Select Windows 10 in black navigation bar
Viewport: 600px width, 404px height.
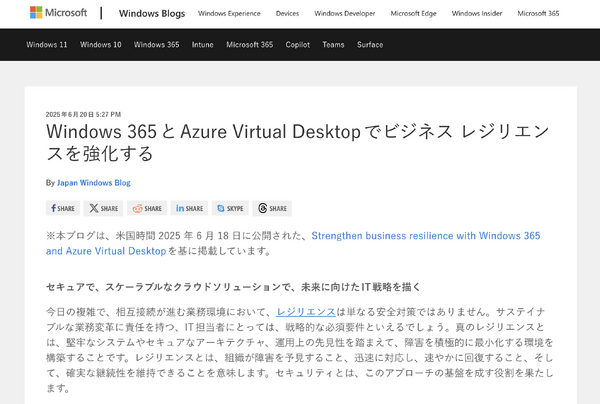click(101, 45)
